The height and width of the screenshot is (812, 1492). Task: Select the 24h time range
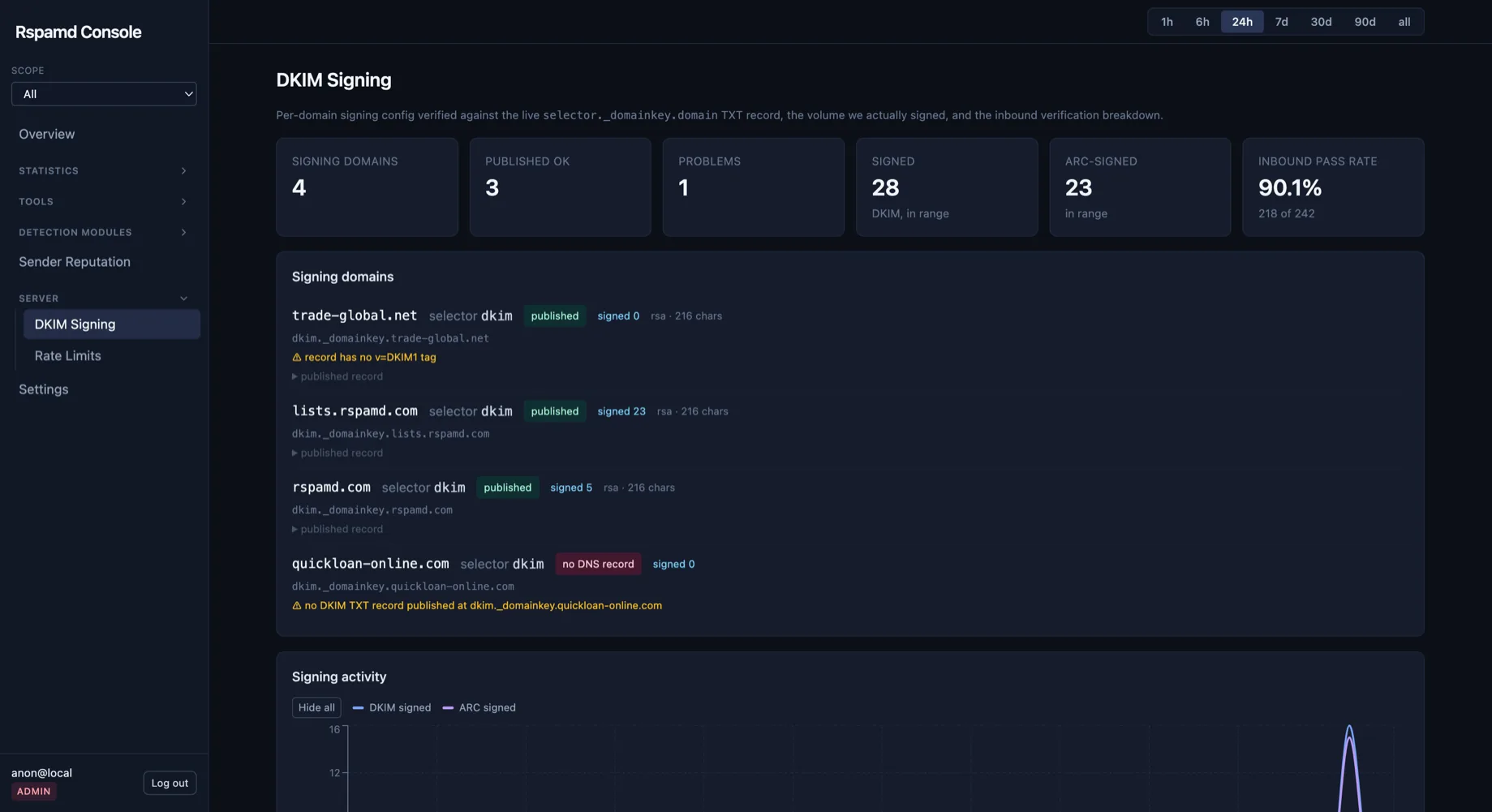tap(1242, 22)
